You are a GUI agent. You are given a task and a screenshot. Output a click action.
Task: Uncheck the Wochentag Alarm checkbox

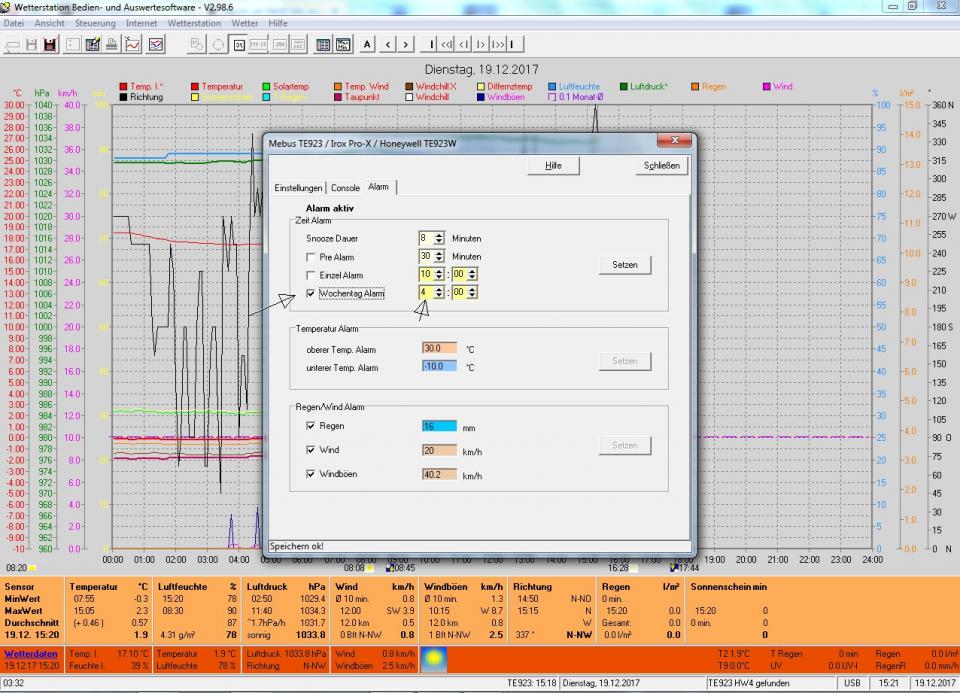click(310, 293)
